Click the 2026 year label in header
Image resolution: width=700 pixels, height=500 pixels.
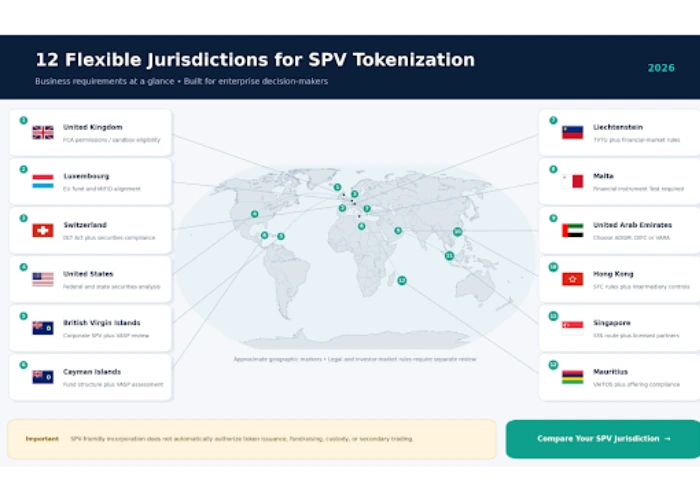click(x=661, y=68)
